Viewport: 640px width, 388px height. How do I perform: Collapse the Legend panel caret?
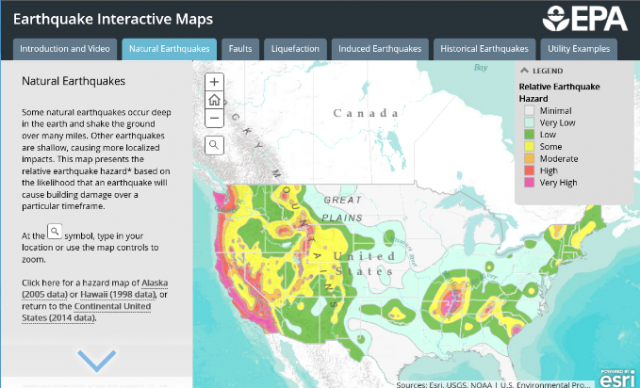[524, 71]
